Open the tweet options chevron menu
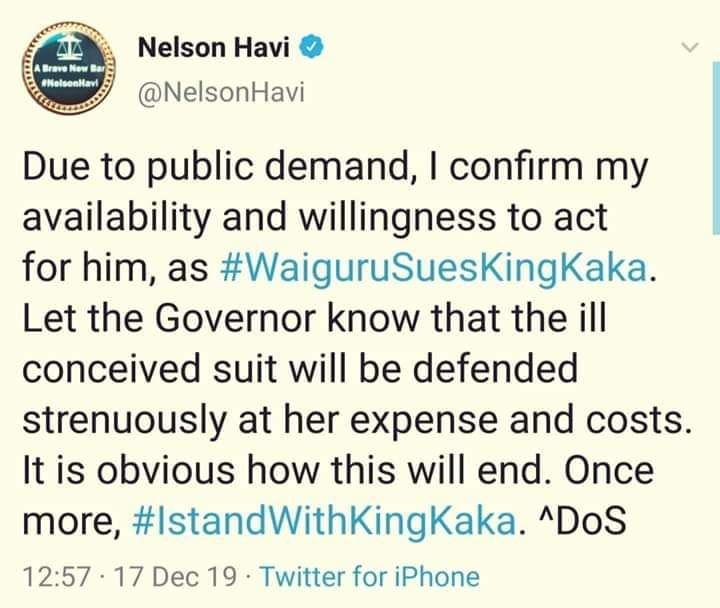The width and height of the screenshot is (720, 608). [x=690, y=47]
